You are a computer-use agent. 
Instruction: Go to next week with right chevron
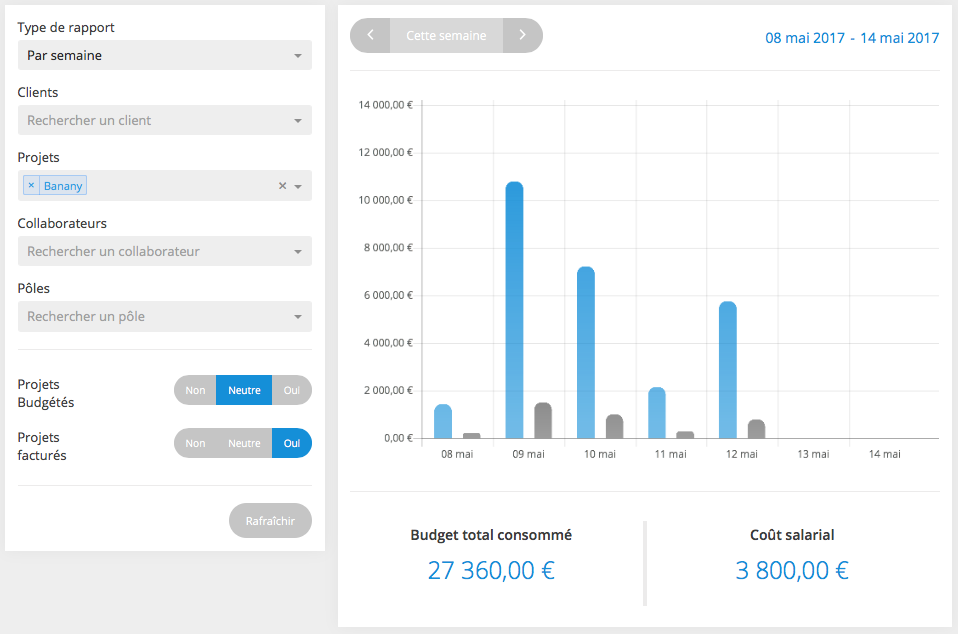coord(522,35)
